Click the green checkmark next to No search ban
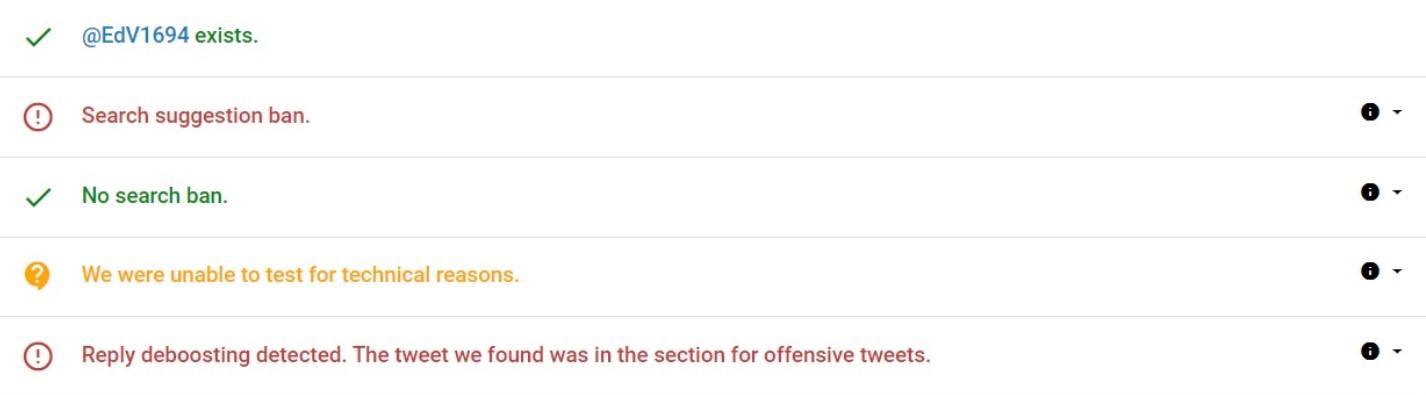The height and width of the screenshot is (395, 1426). tap(38, 197)
